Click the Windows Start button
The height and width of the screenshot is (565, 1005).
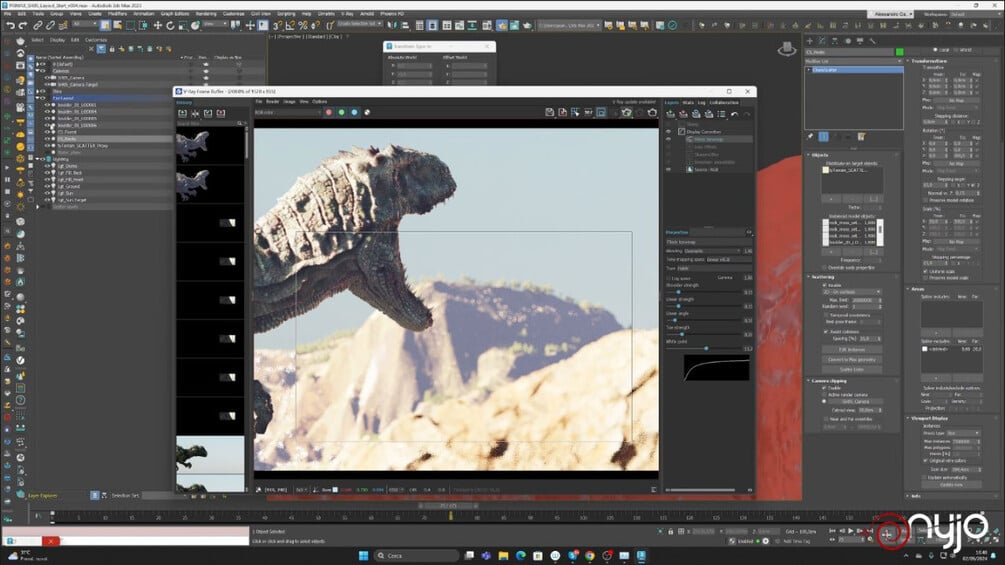pos(363,555)
